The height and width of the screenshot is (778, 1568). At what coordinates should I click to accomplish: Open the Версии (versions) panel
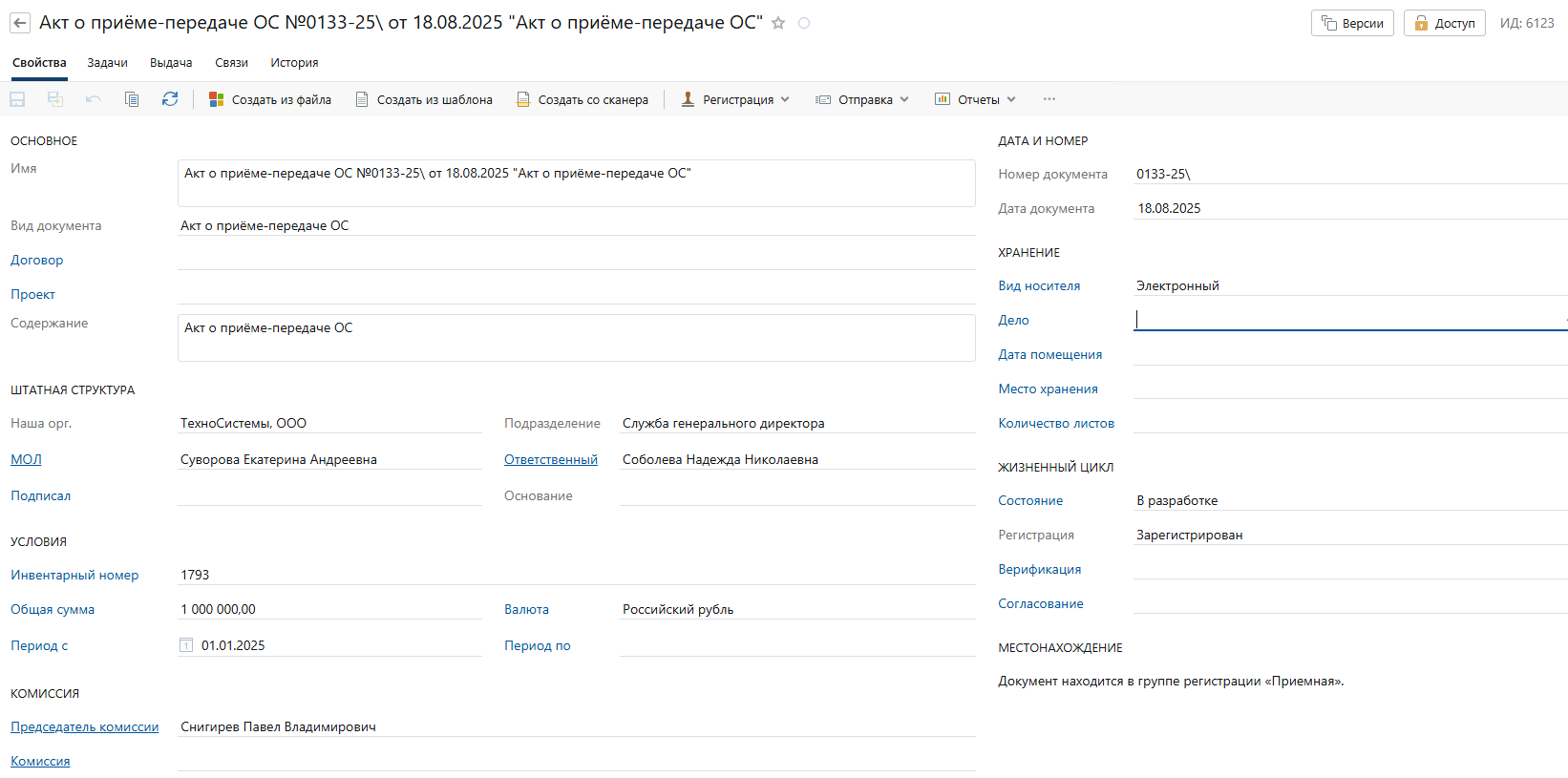pyautogui.click(x=1352, y=23)
